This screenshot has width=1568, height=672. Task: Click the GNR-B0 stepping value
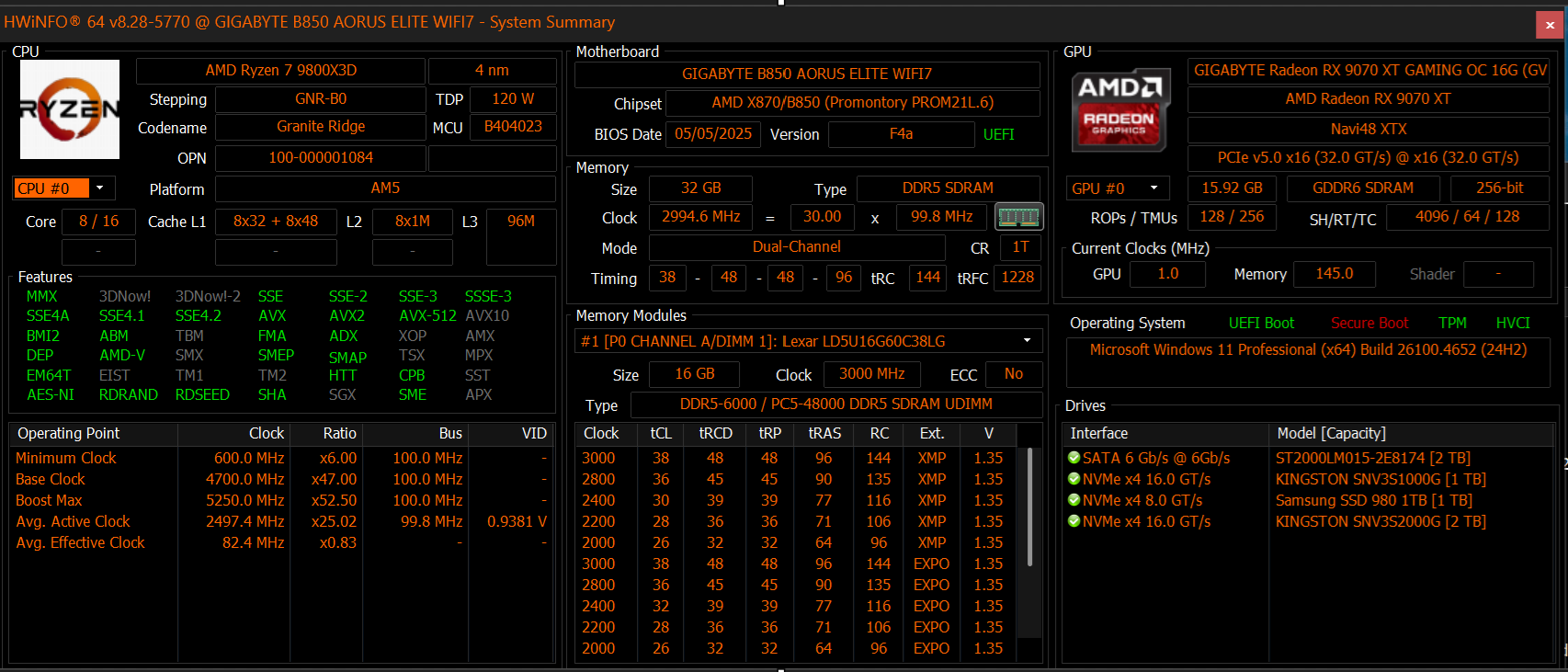(321, 99)
